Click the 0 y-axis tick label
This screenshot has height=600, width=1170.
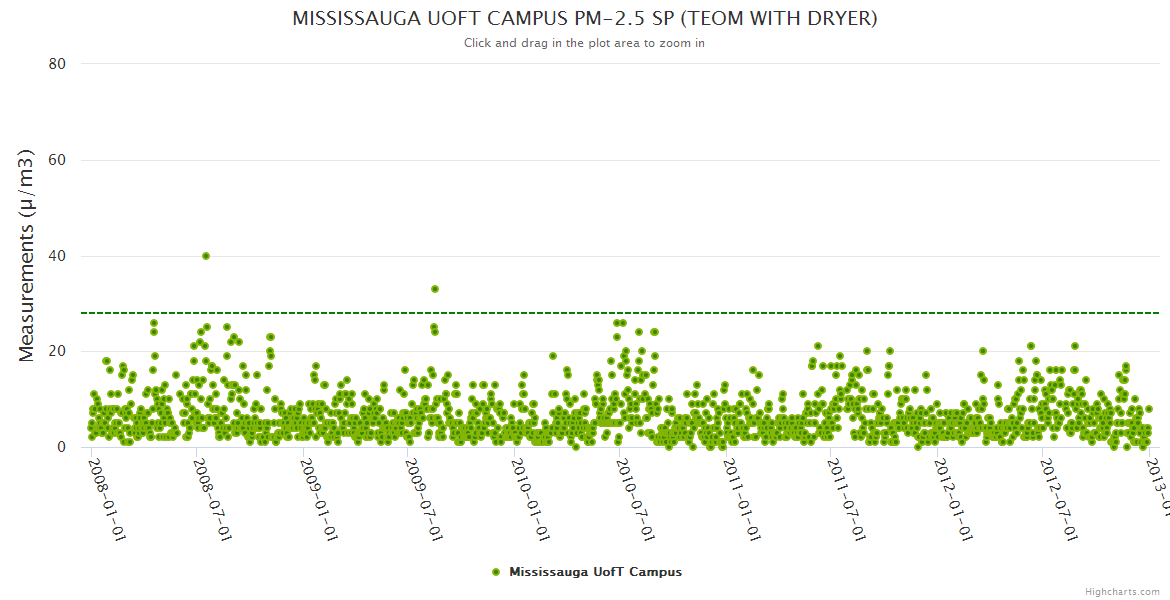61,448
